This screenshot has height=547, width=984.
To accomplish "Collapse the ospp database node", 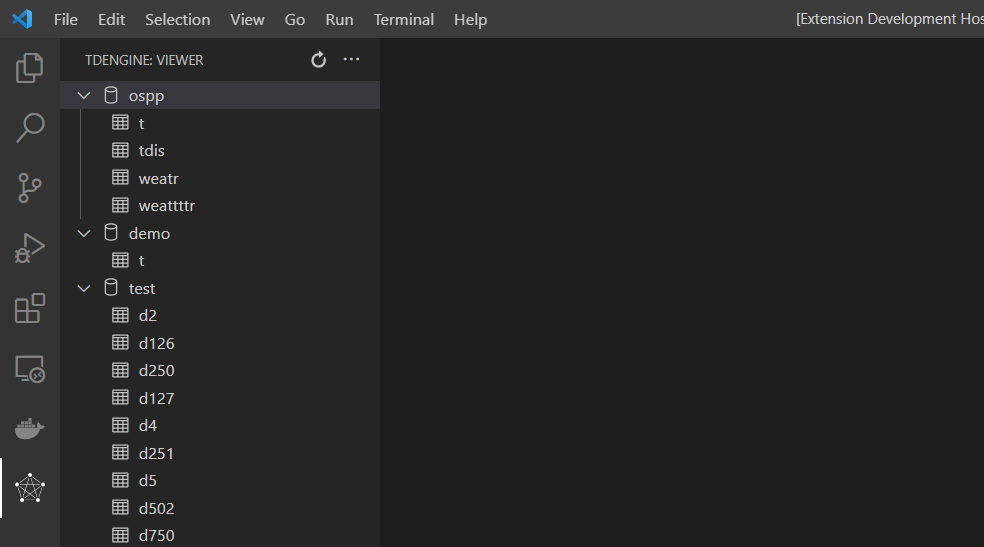I will click(84, 95).
